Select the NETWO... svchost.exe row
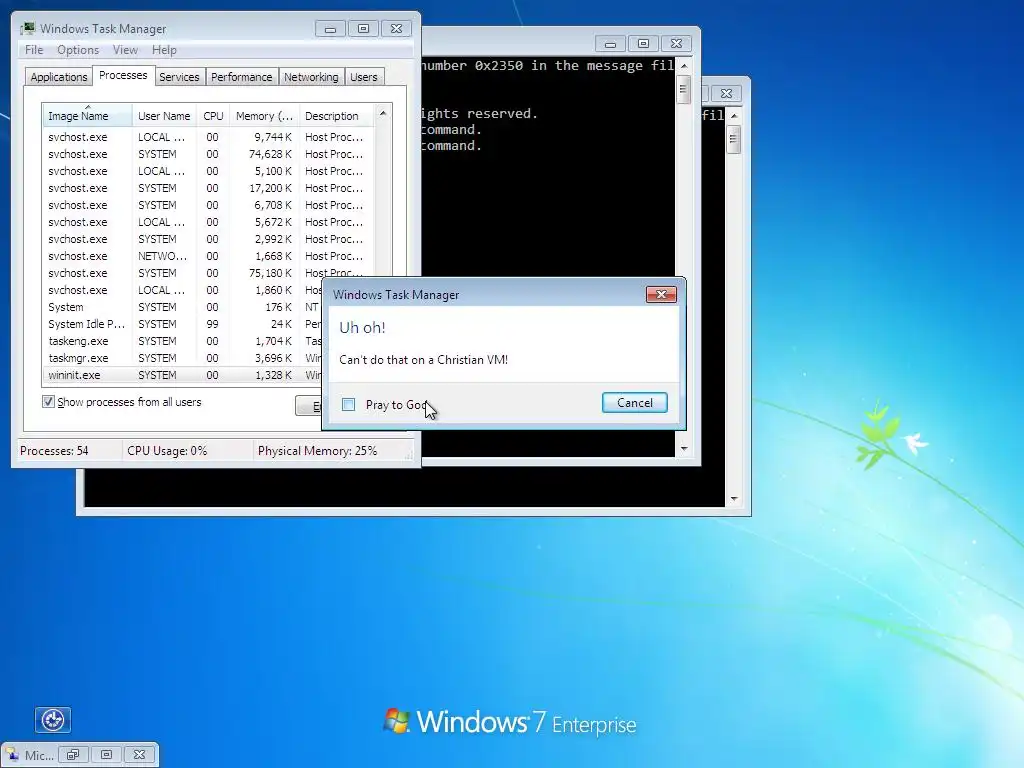Screen dimensions: 1024x768 pos(209,256)
